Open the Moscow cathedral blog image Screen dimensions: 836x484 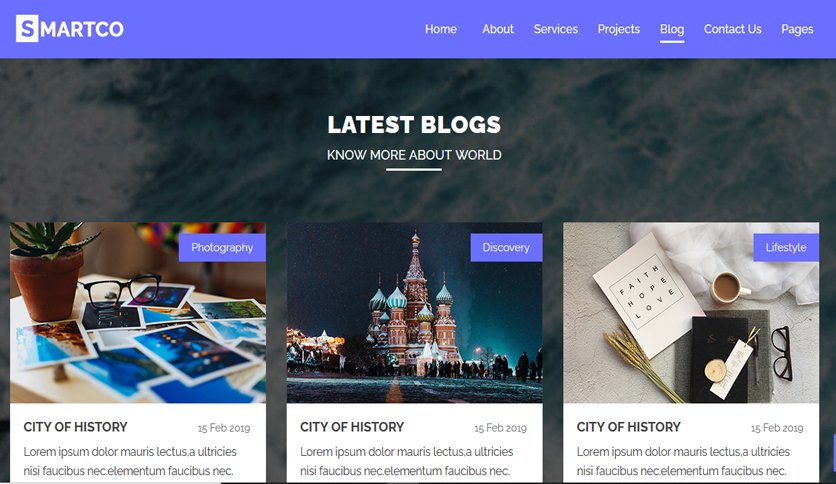[414, 312]
